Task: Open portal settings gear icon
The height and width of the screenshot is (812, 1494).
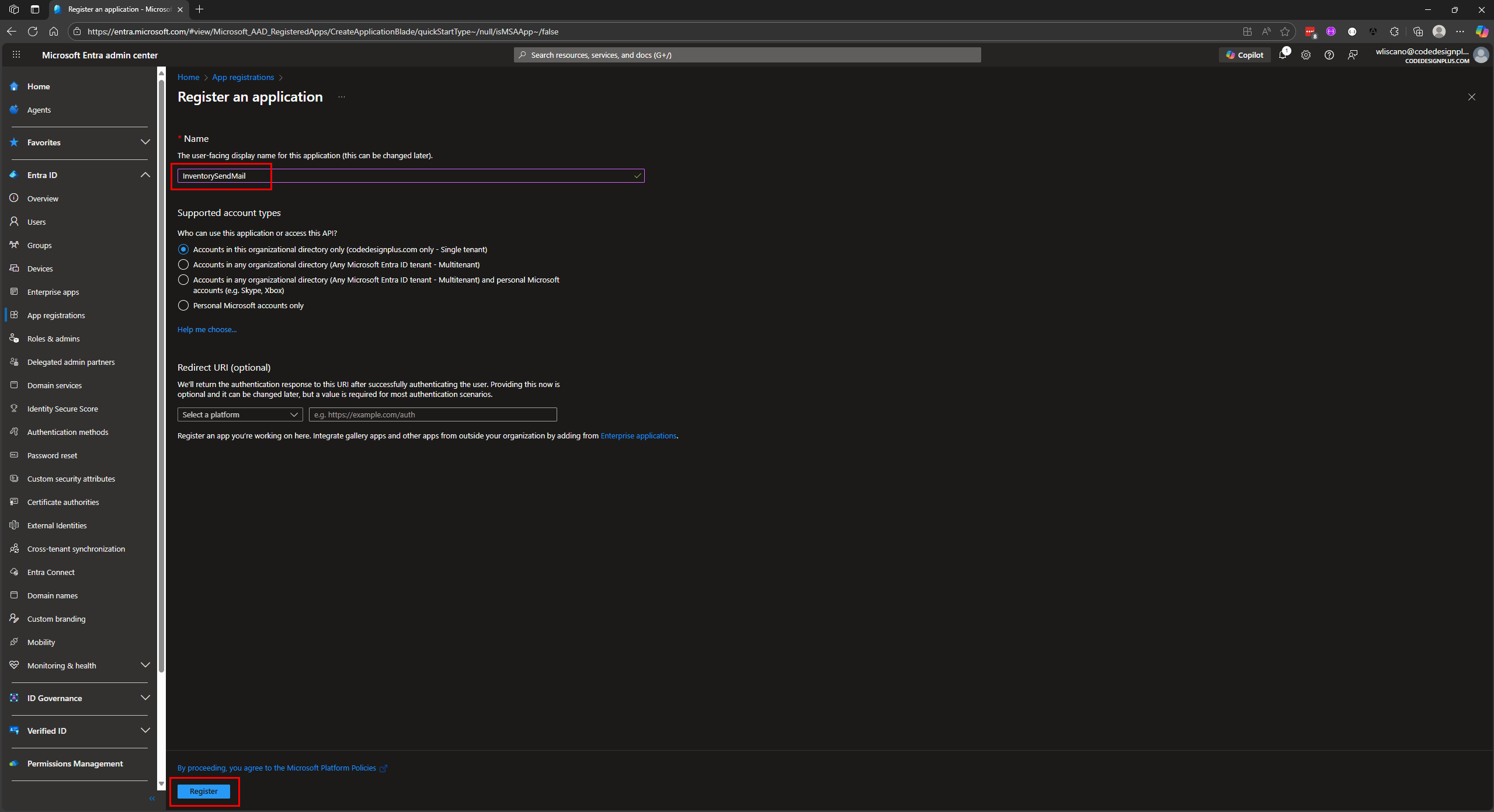Action: click(x=1306, y=54)
